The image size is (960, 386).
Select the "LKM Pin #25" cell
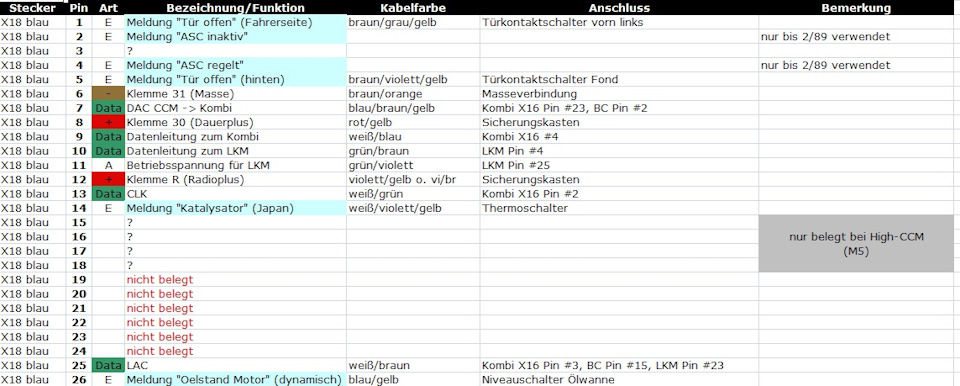(619, 165)
